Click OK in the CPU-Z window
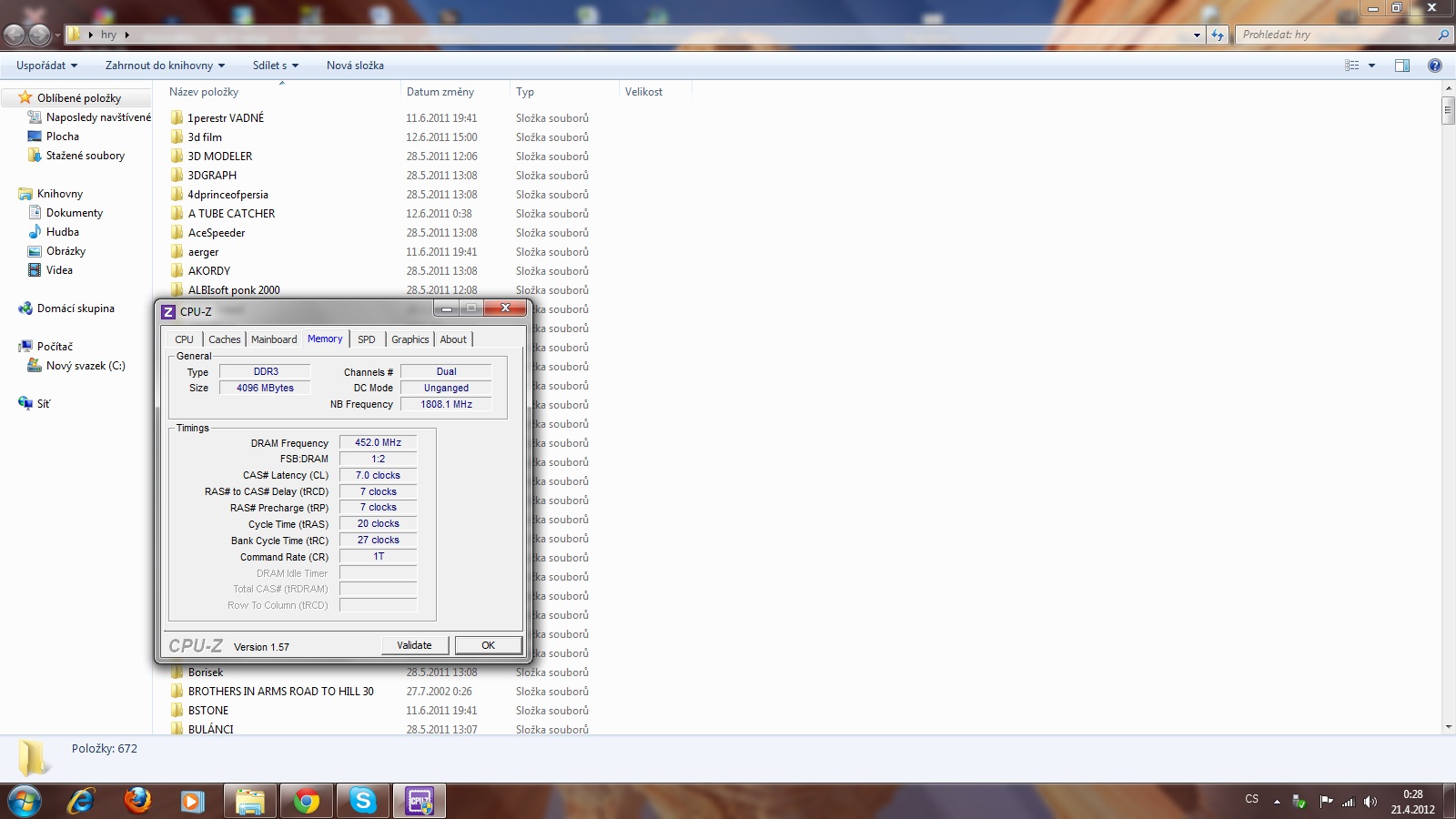Viewport: 1456px width, 819px height. point(489,645)
